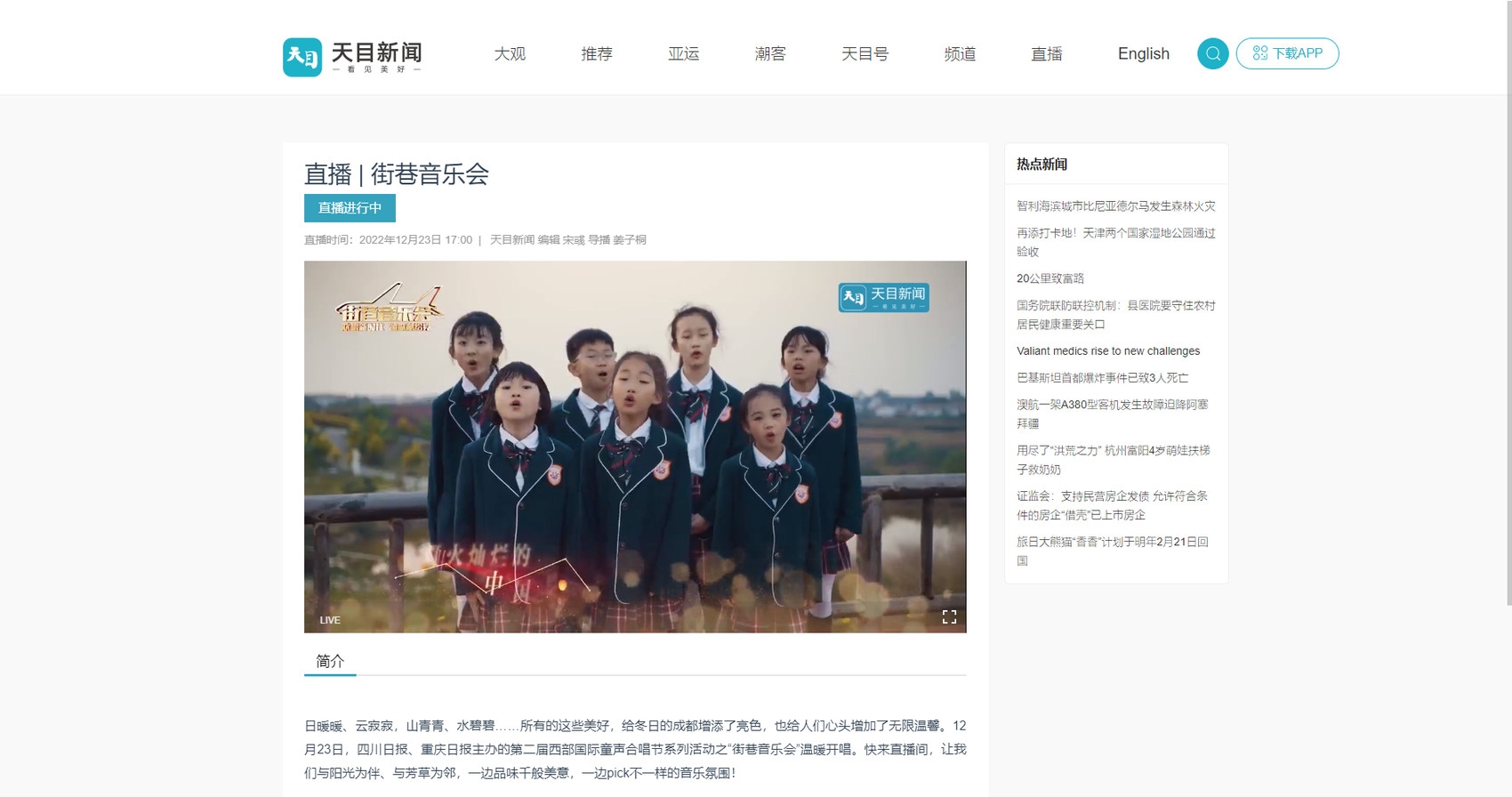Click the search magnifier icon
Screen dimensions: 1512x797
click(x=1212, y=53)
